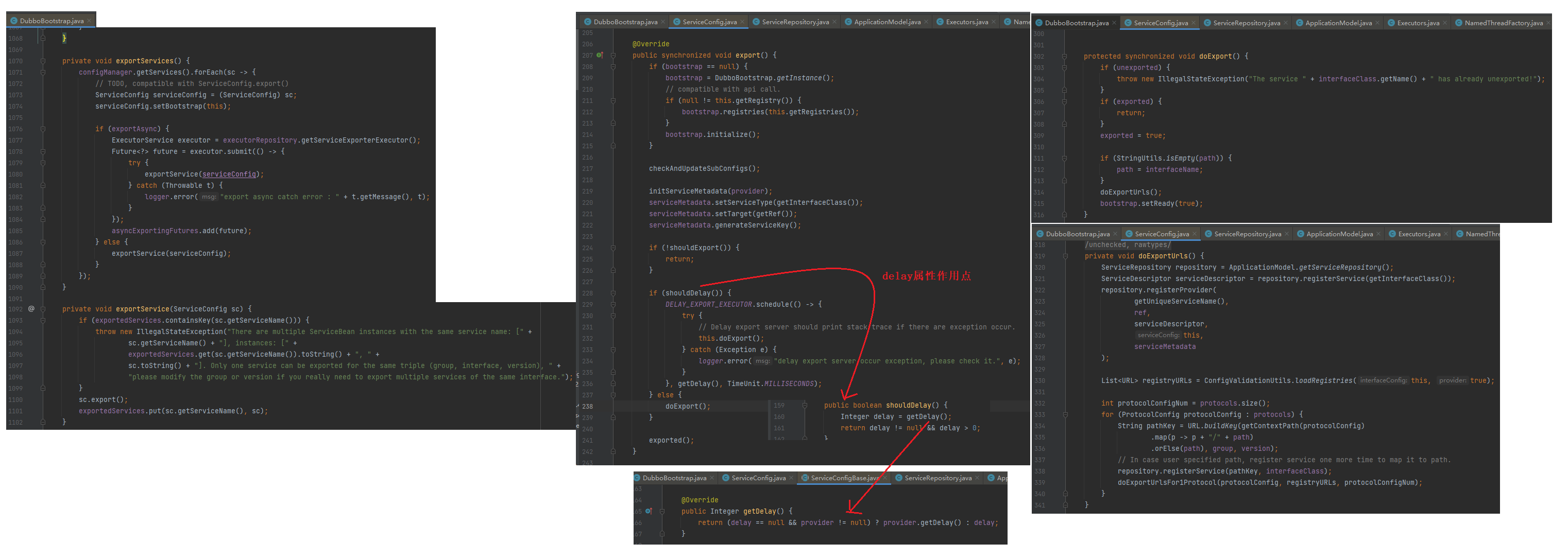1568x560 pixels.
Task: Close the ServiceConfigBase.java tab
Action: pos(885,479)
